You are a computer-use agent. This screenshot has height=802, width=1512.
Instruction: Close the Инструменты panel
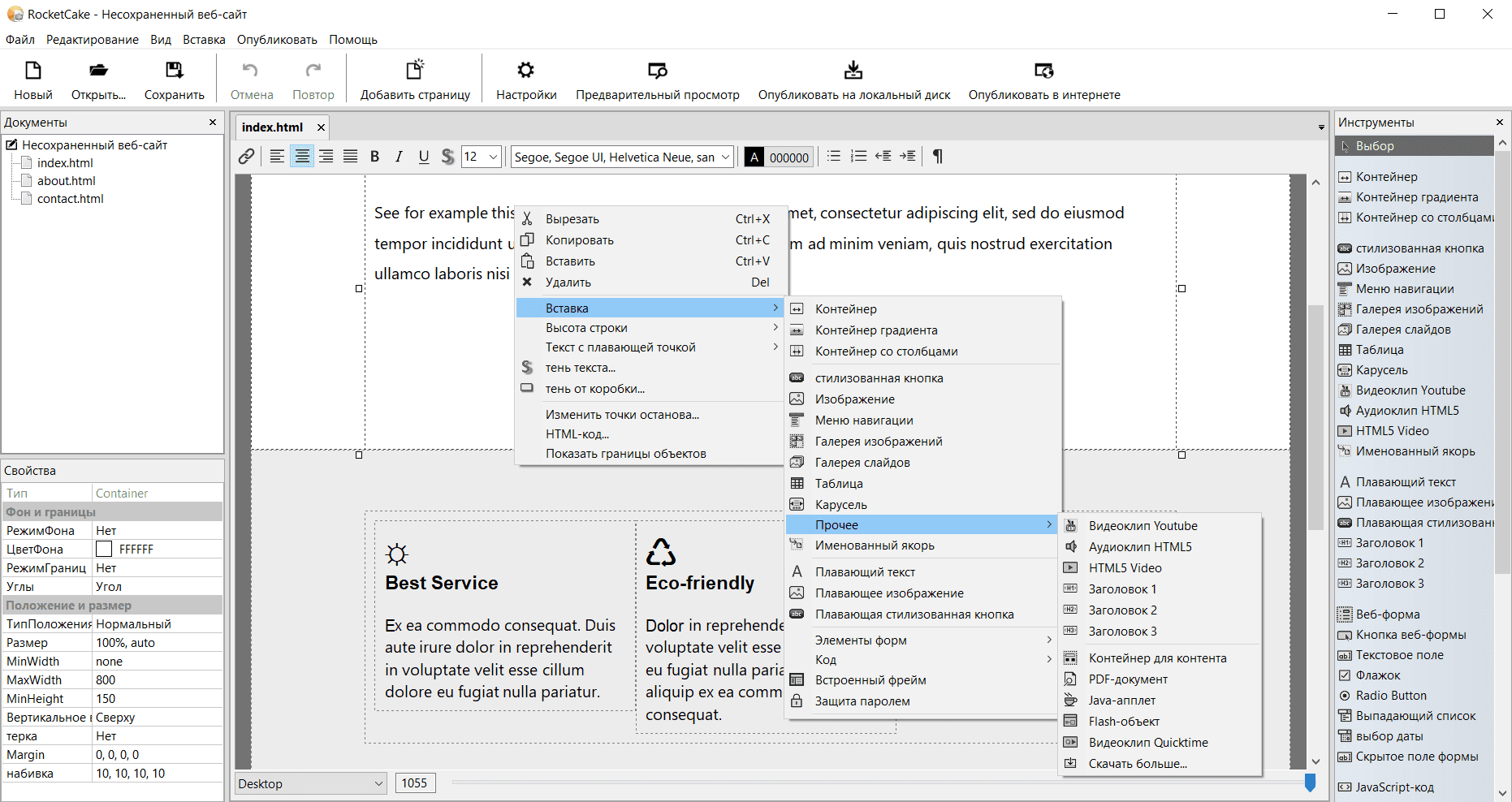[1500, 123]
